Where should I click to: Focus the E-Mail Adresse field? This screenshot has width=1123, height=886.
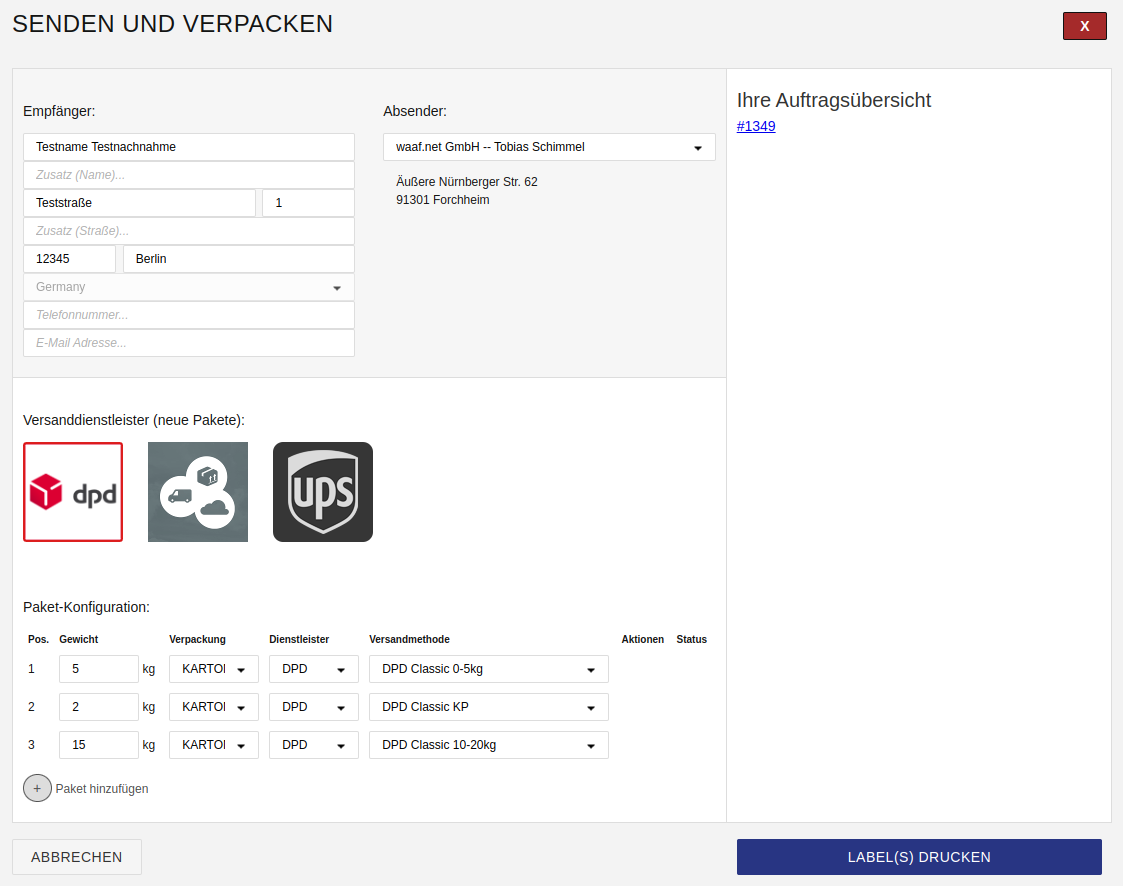point(189,343)
